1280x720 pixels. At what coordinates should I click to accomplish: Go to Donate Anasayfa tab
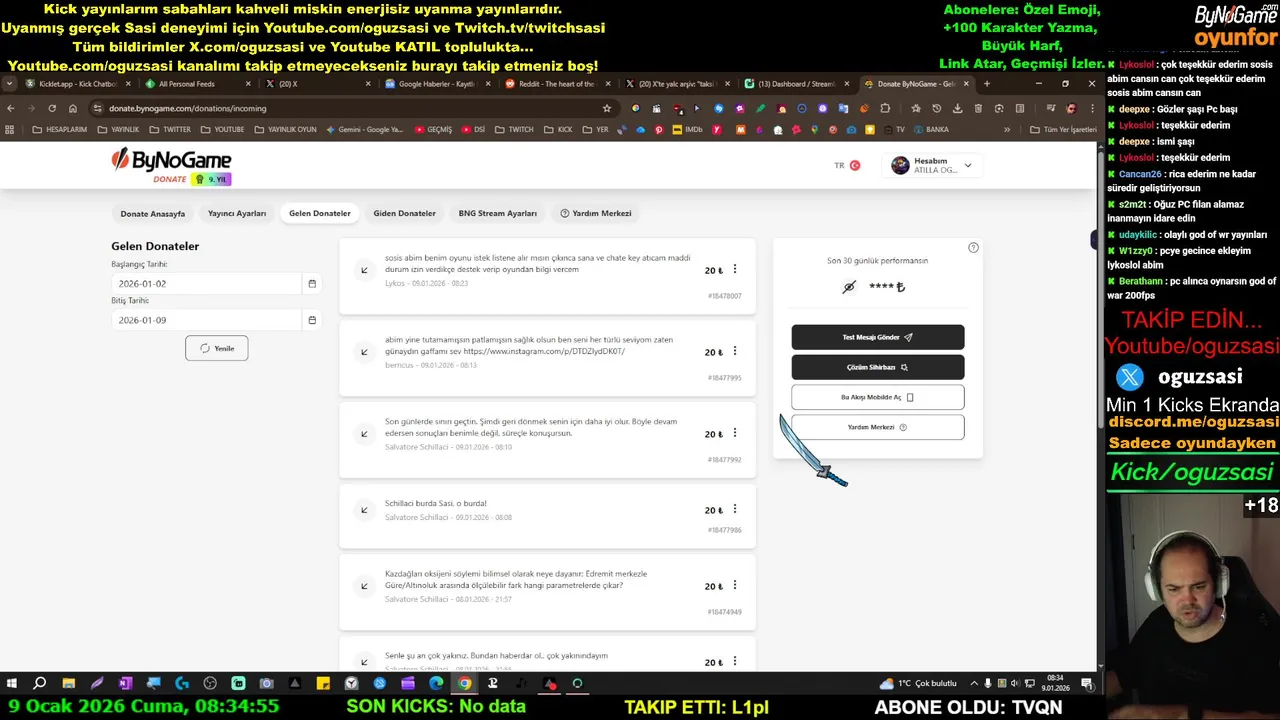(x=153, y=213)
